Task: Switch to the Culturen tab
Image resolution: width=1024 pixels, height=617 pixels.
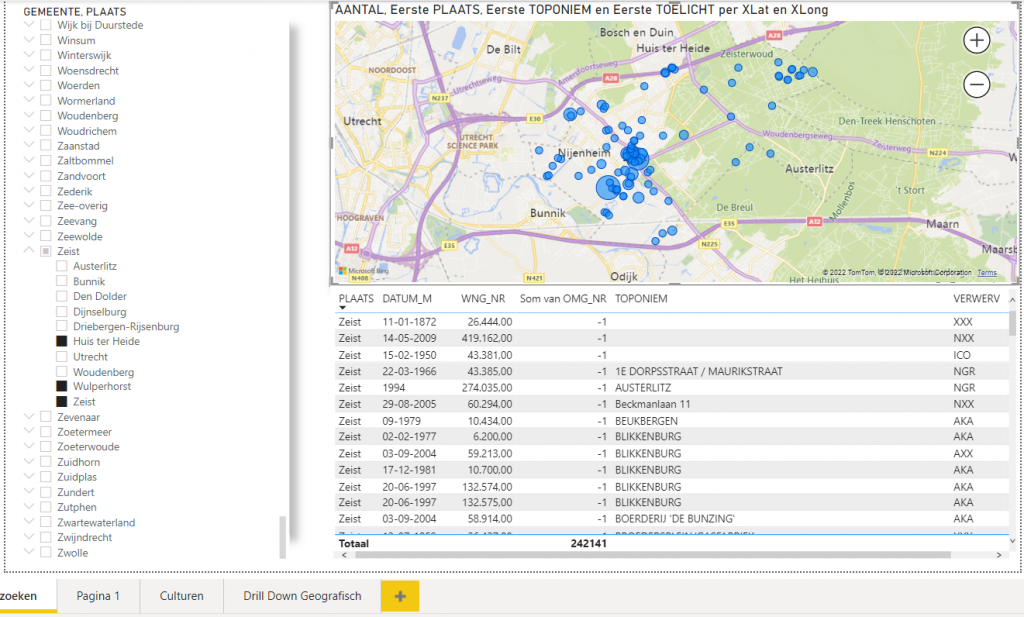Action: 181,596
